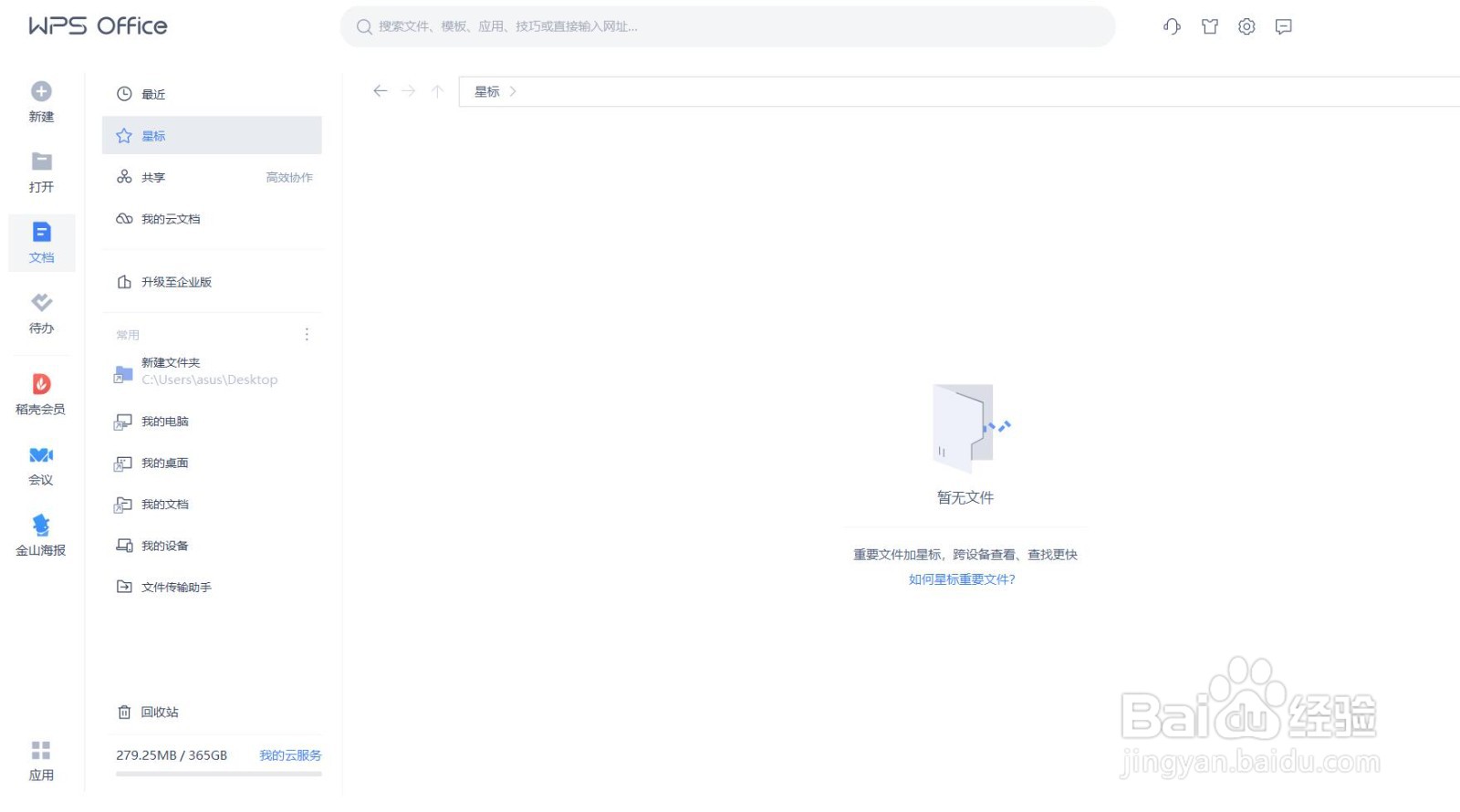Open the 常用 three-dot more menu
This screenshot has width=1460, height=812.
click(307, 335)
